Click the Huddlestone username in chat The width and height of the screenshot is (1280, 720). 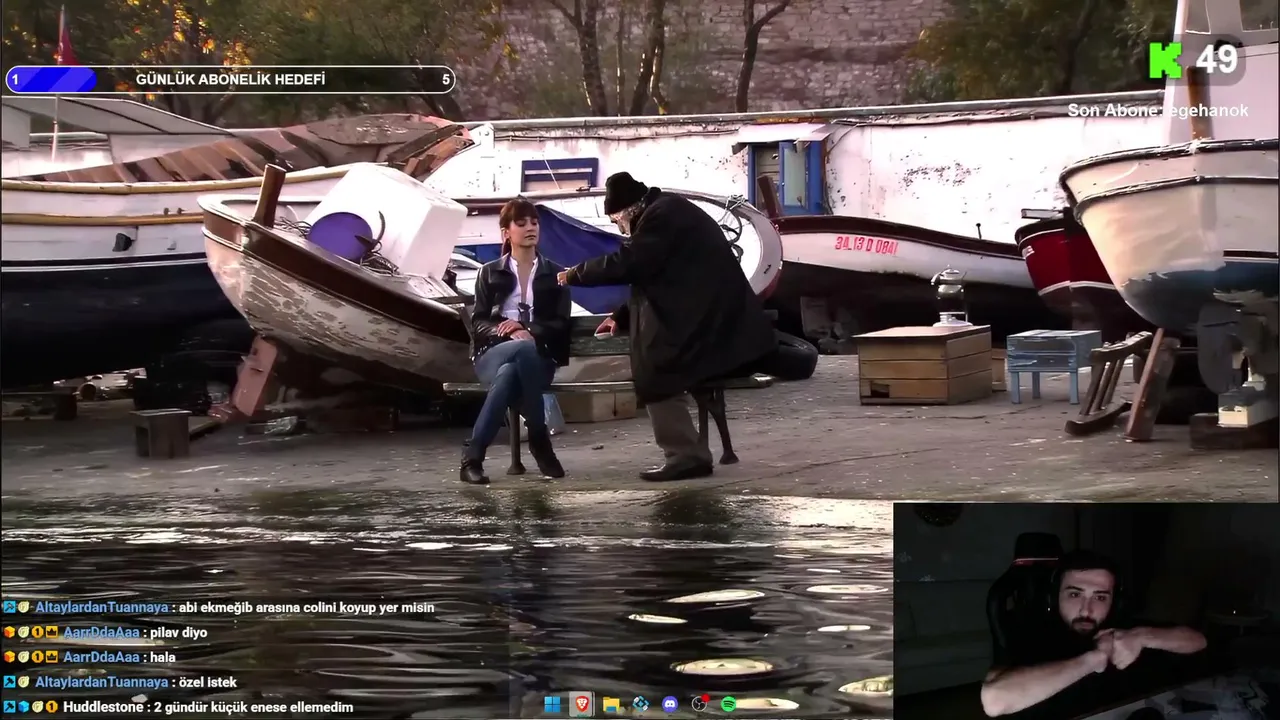105,707
